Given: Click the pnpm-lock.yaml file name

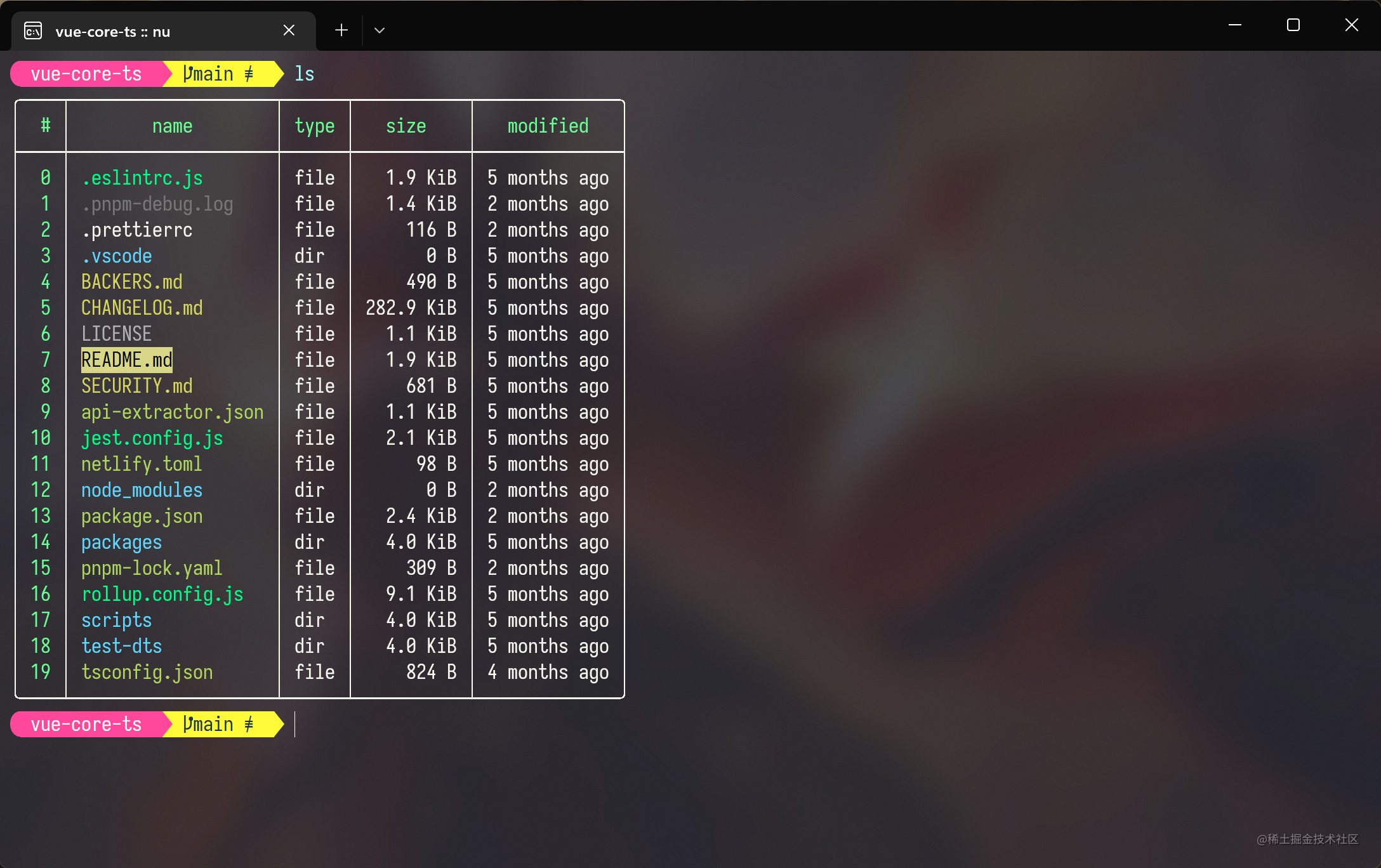Looking at the screenshot, I should click(x=152, y=569).
